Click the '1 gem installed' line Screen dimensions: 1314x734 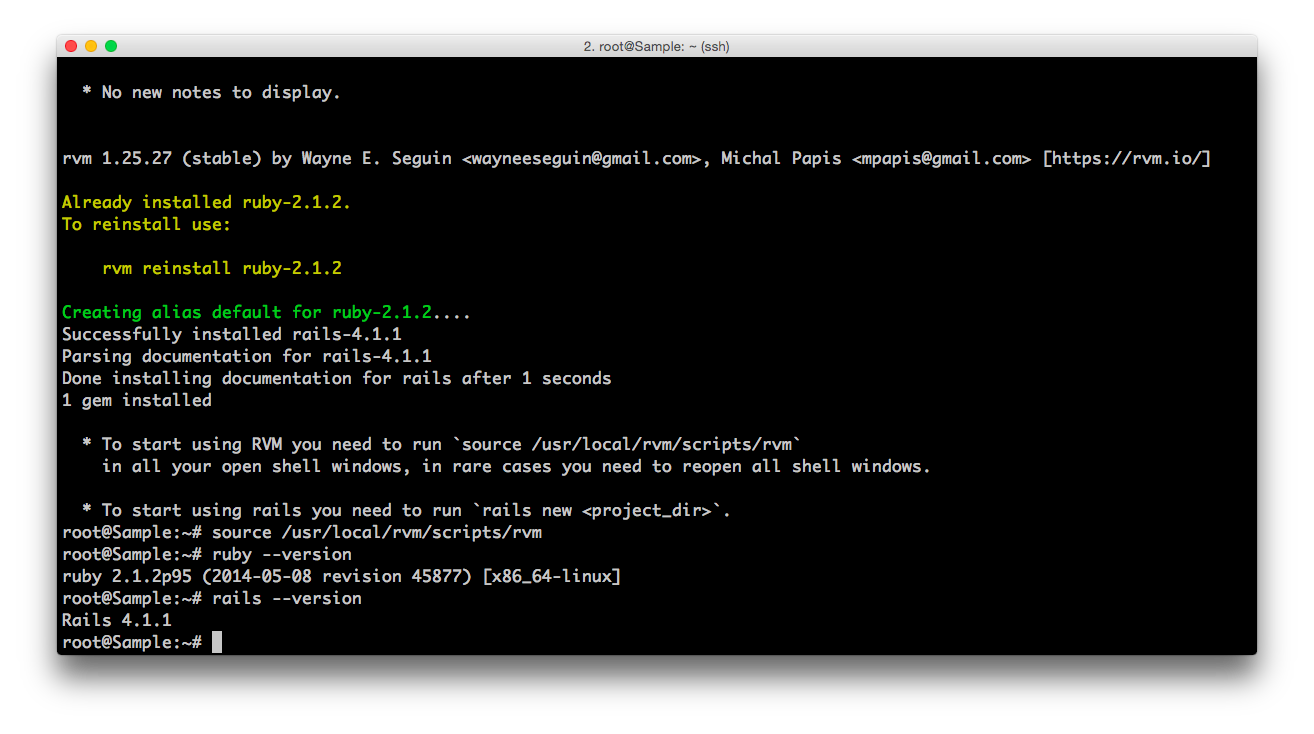[x=137, y=400]
